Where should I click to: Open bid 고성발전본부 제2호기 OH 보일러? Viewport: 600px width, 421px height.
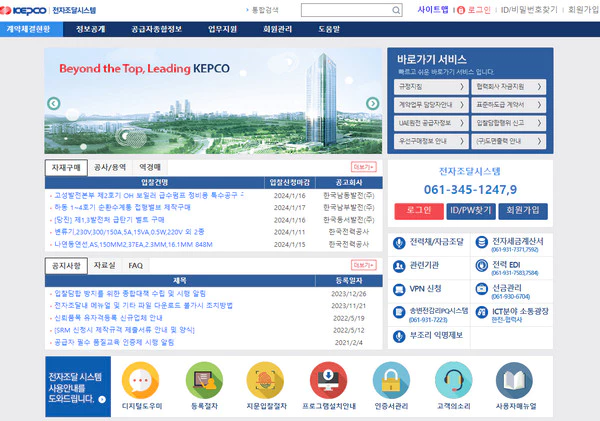149,195
